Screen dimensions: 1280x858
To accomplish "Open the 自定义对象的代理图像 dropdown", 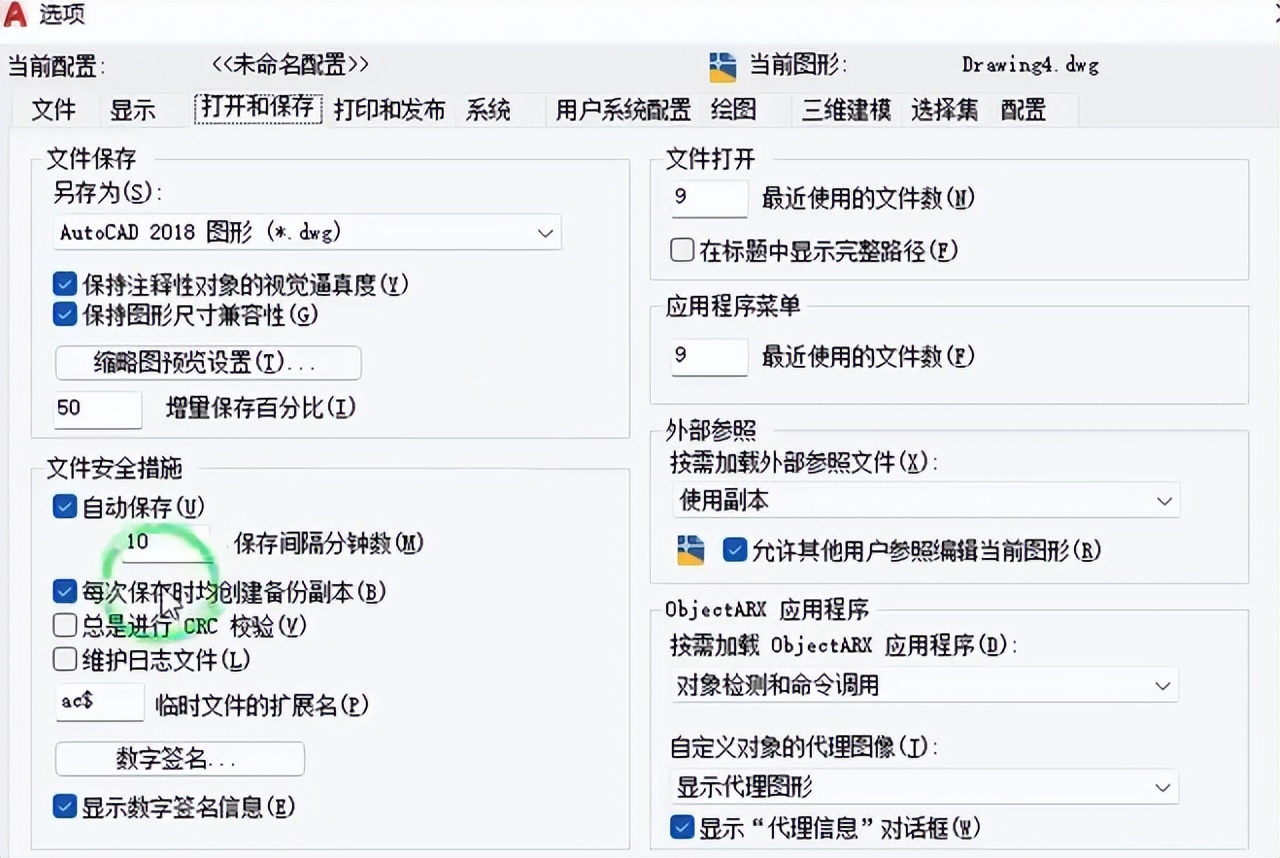I will [1163, 787].
